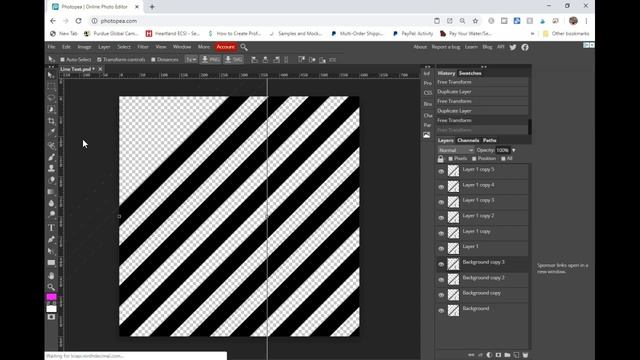Select the Path Select tool
The width and height of the screenshot is (640, 360).
click(x=51, y=251)
